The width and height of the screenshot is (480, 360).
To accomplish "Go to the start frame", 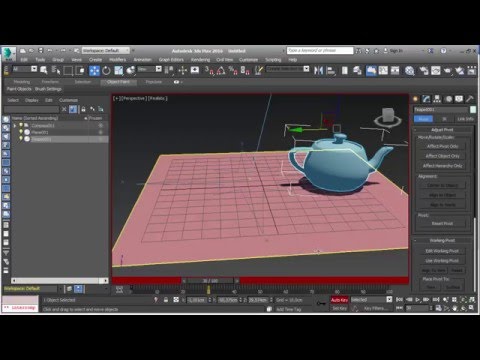I will (400, 300).
